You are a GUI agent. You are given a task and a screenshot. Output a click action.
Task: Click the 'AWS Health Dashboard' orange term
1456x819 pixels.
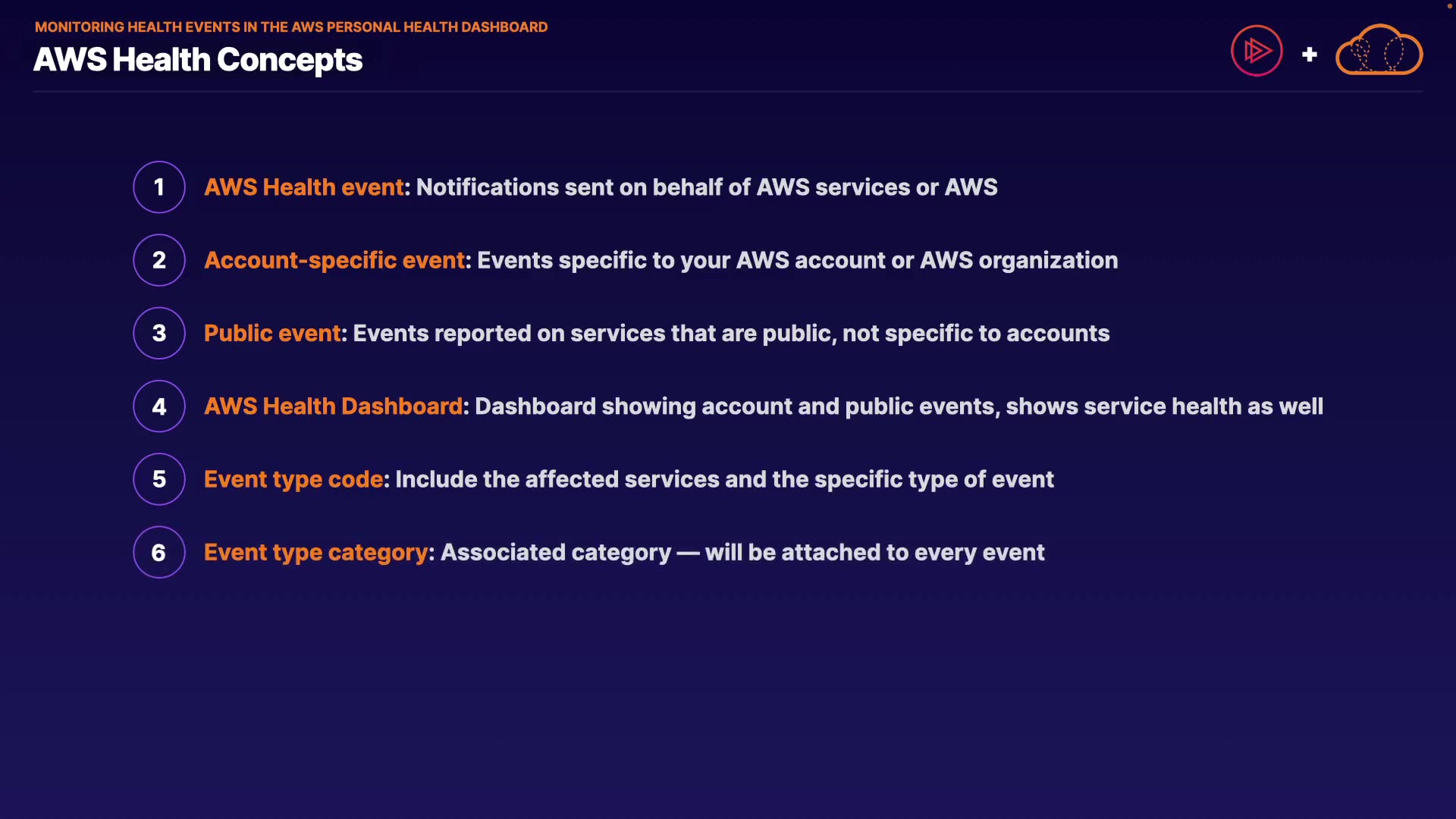click(333, 406)
